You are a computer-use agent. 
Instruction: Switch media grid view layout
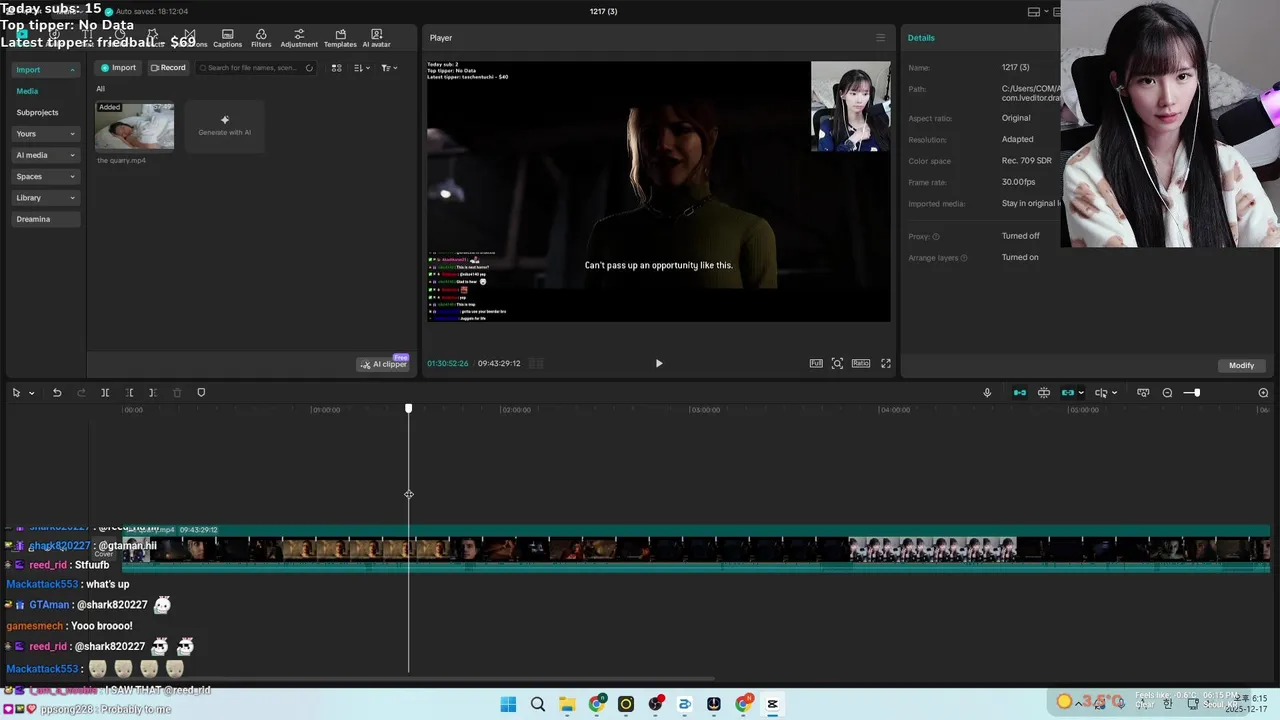[x=336, y=68]
